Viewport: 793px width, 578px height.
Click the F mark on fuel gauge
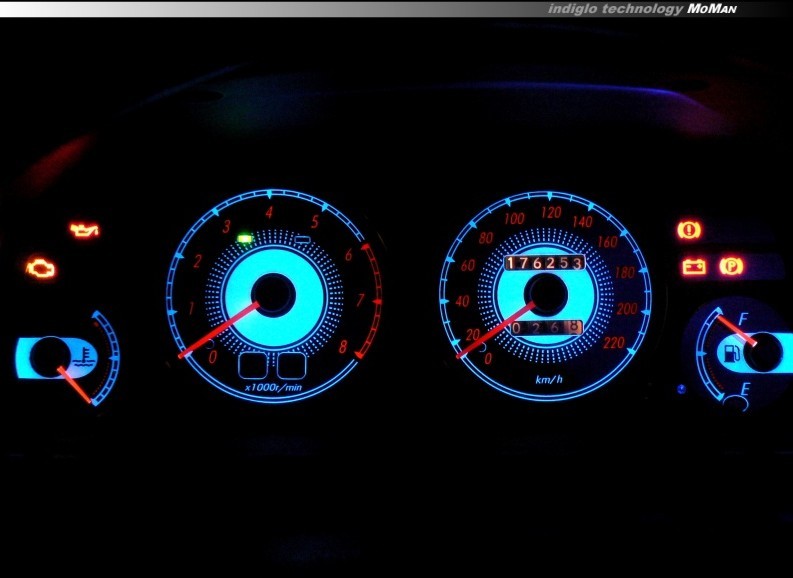click(x=742, y=319)
